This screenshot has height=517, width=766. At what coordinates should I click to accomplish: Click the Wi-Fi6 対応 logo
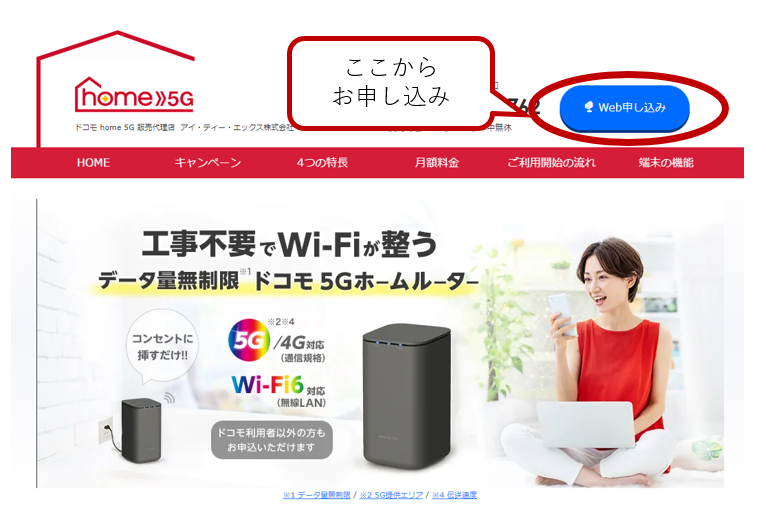pyautogui.click(x=278, y=386)
